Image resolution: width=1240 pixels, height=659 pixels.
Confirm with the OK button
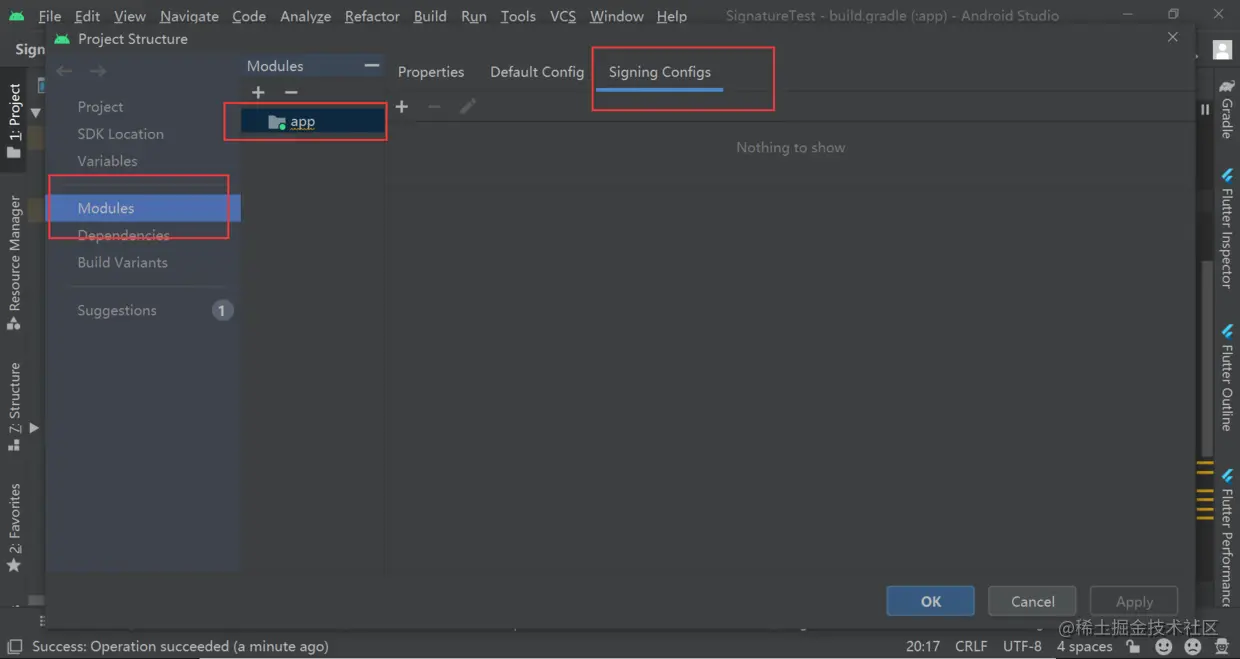click(x=931, y=601)
